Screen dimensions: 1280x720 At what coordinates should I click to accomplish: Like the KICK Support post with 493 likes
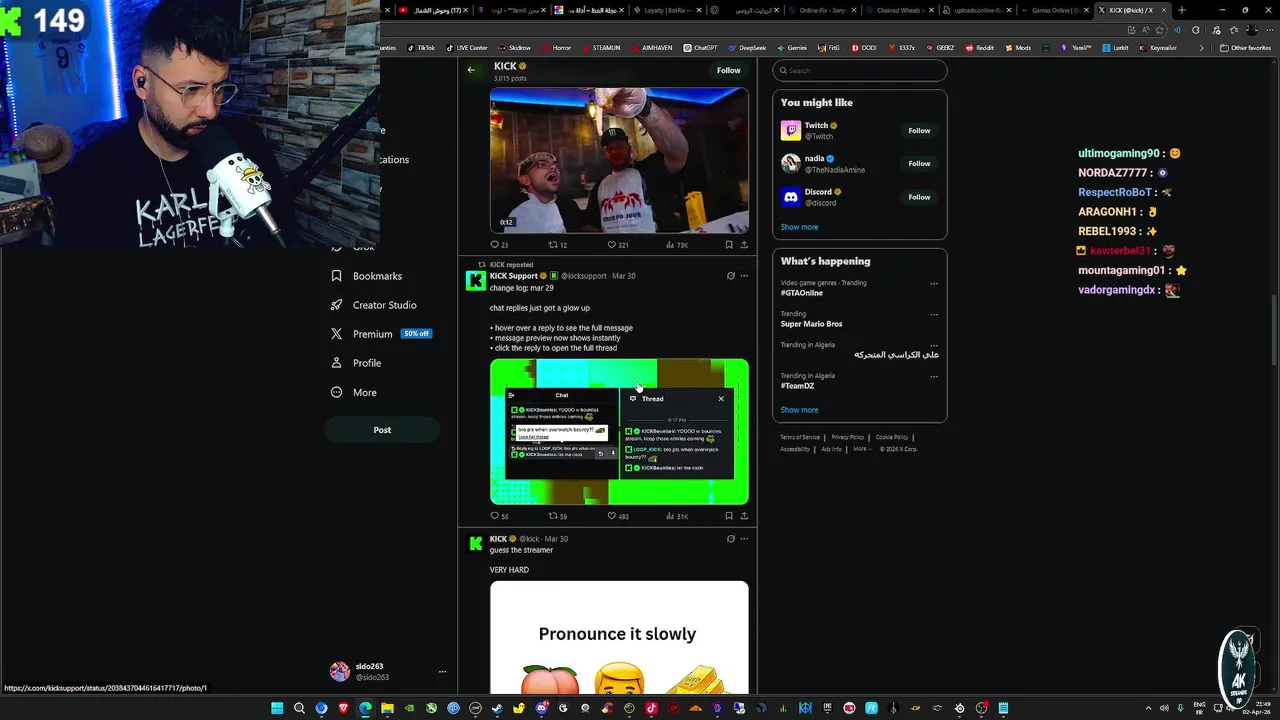618,516
